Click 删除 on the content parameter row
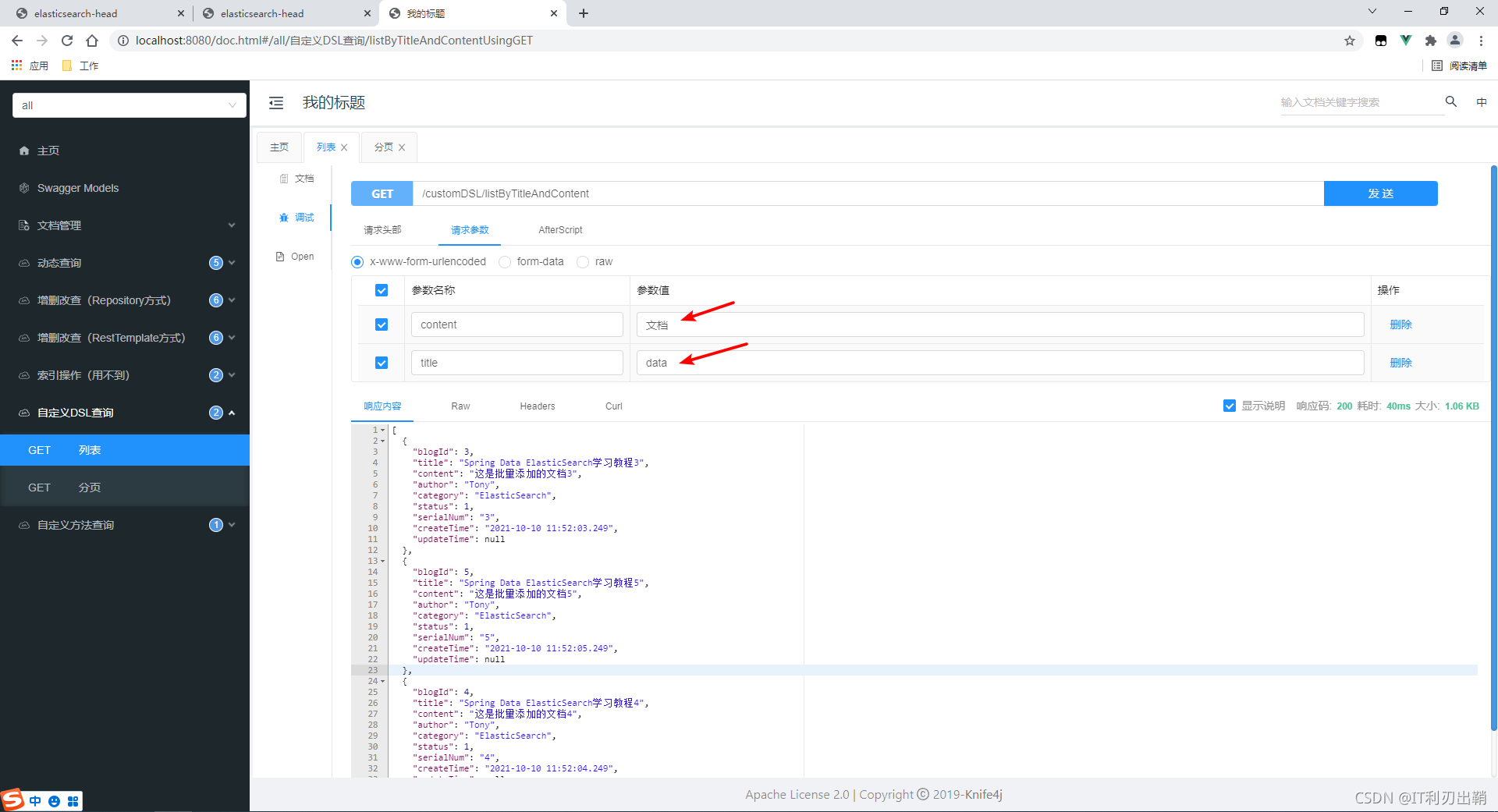 (x=1400, y=324)
